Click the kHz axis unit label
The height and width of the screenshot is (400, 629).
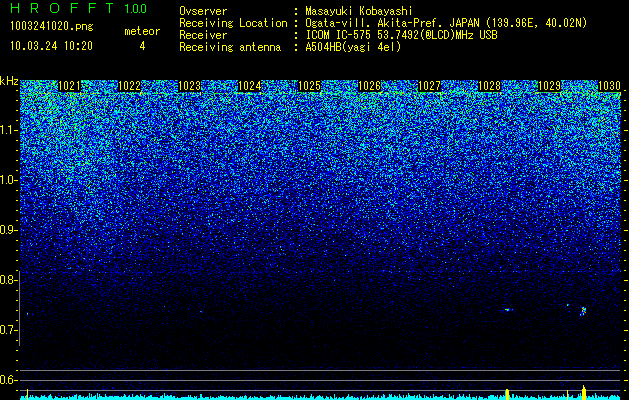coord(9,81)
